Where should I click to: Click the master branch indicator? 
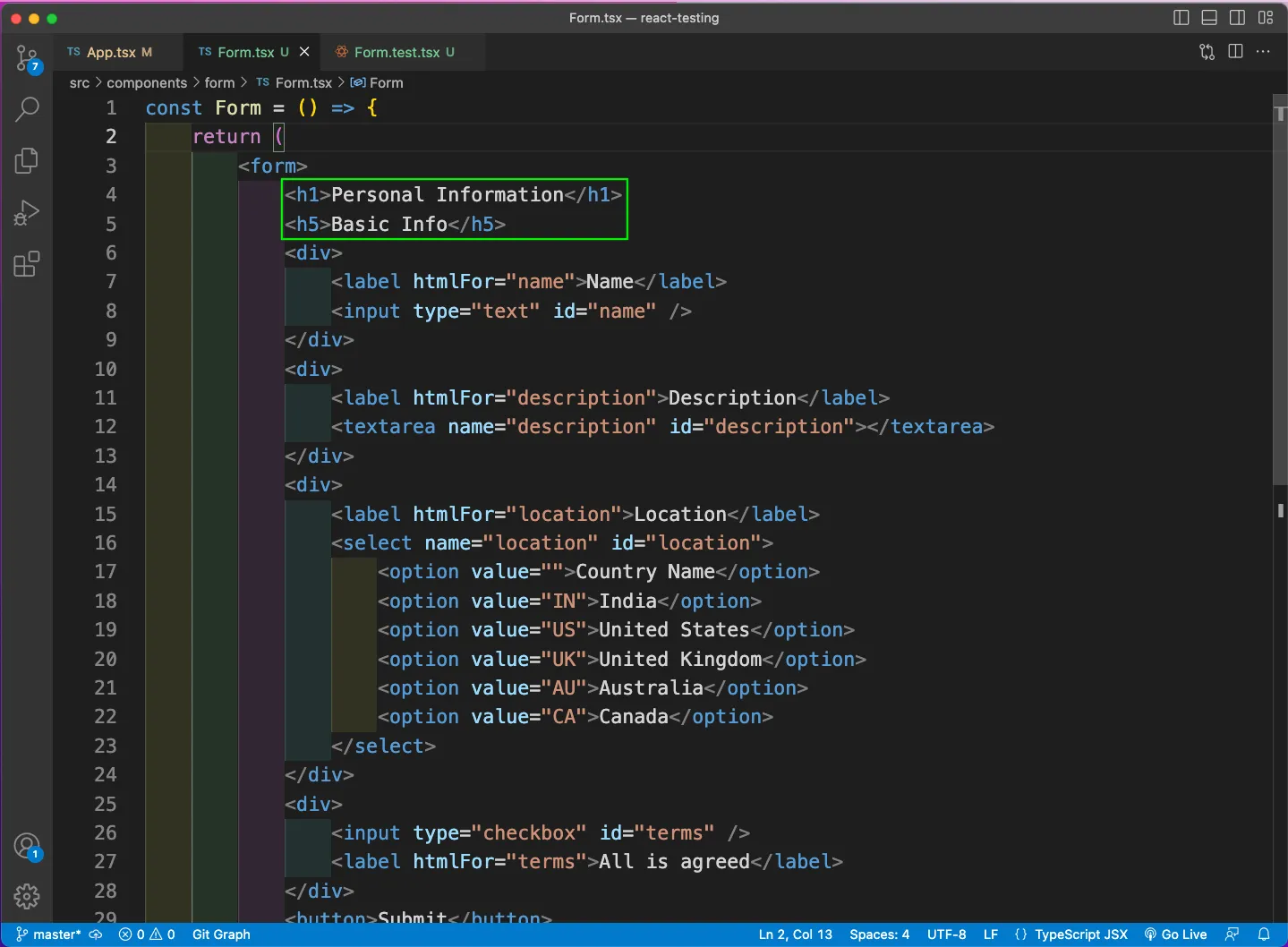click(48, 934)
